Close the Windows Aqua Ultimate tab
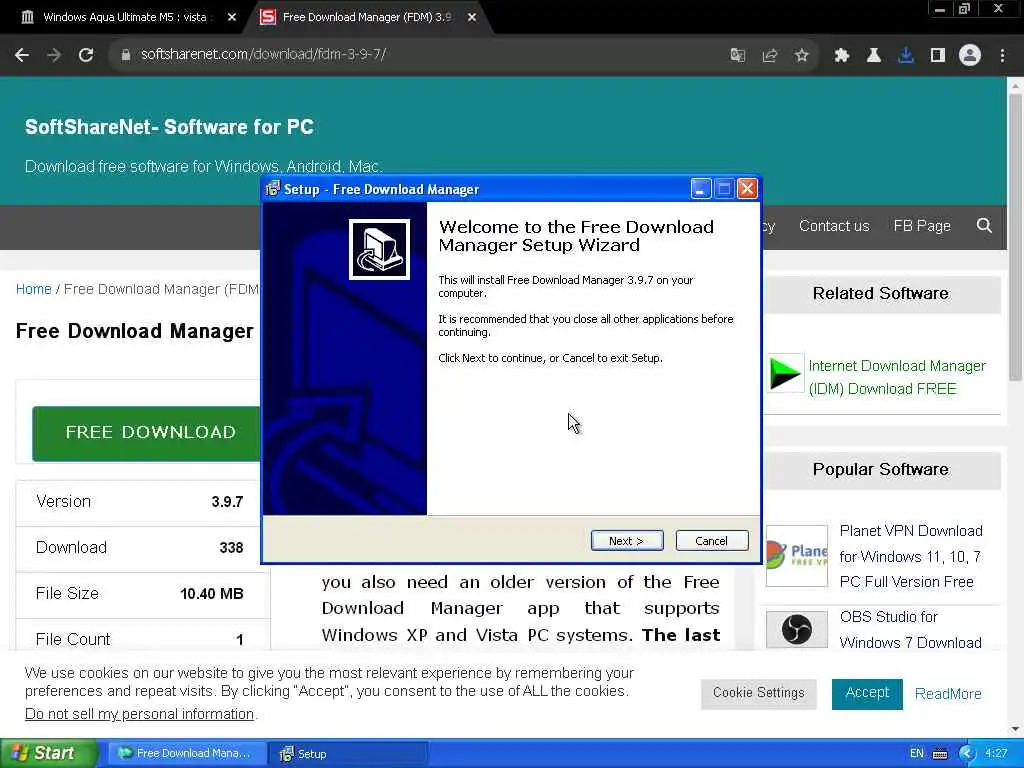The width and height of the screenshot is (1024, 768). pos(232,18)
